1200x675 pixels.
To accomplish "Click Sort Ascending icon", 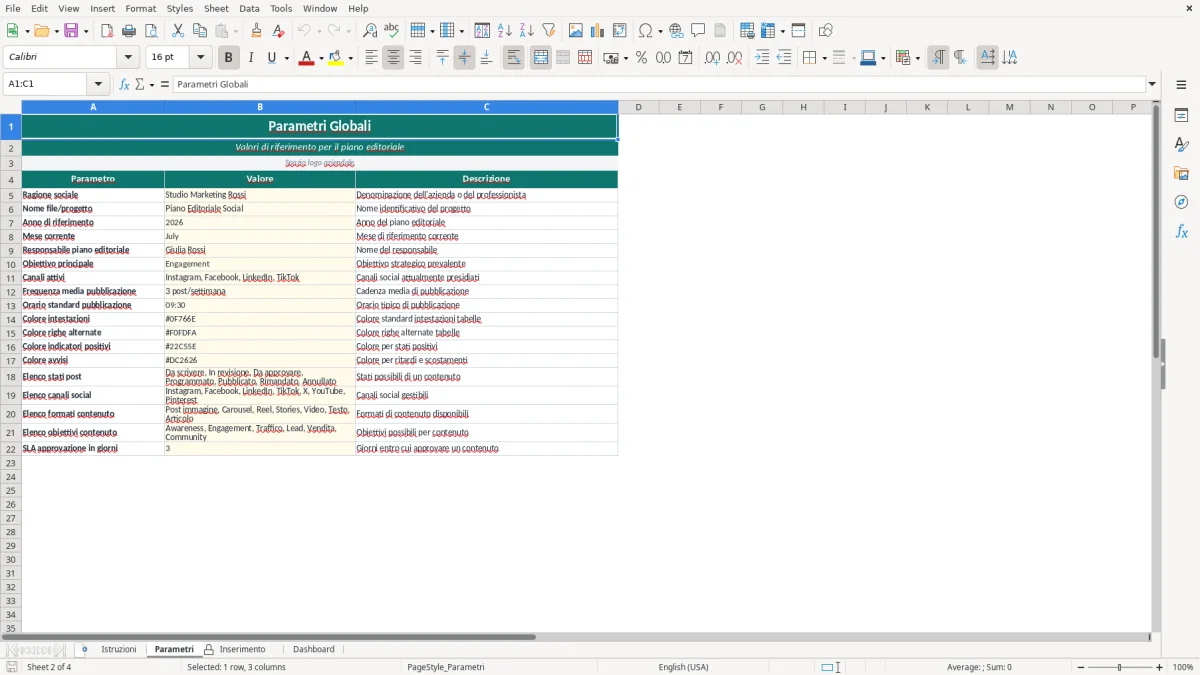I will pyautogui.click(x=504, y=31).
